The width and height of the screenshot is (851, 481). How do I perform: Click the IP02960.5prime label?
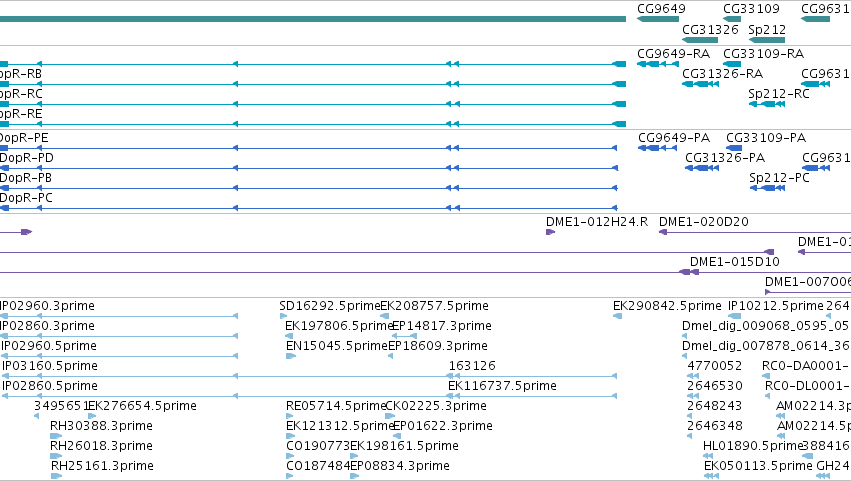coord(49,346)
